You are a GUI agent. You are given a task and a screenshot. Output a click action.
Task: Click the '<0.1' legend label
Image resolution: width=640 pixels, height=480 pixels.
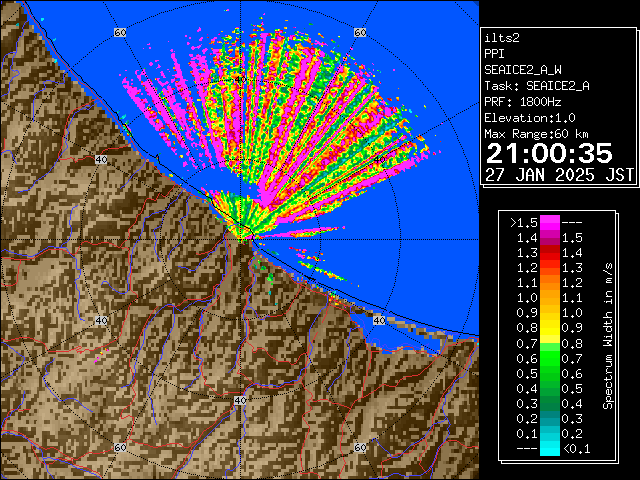[577, 449]
